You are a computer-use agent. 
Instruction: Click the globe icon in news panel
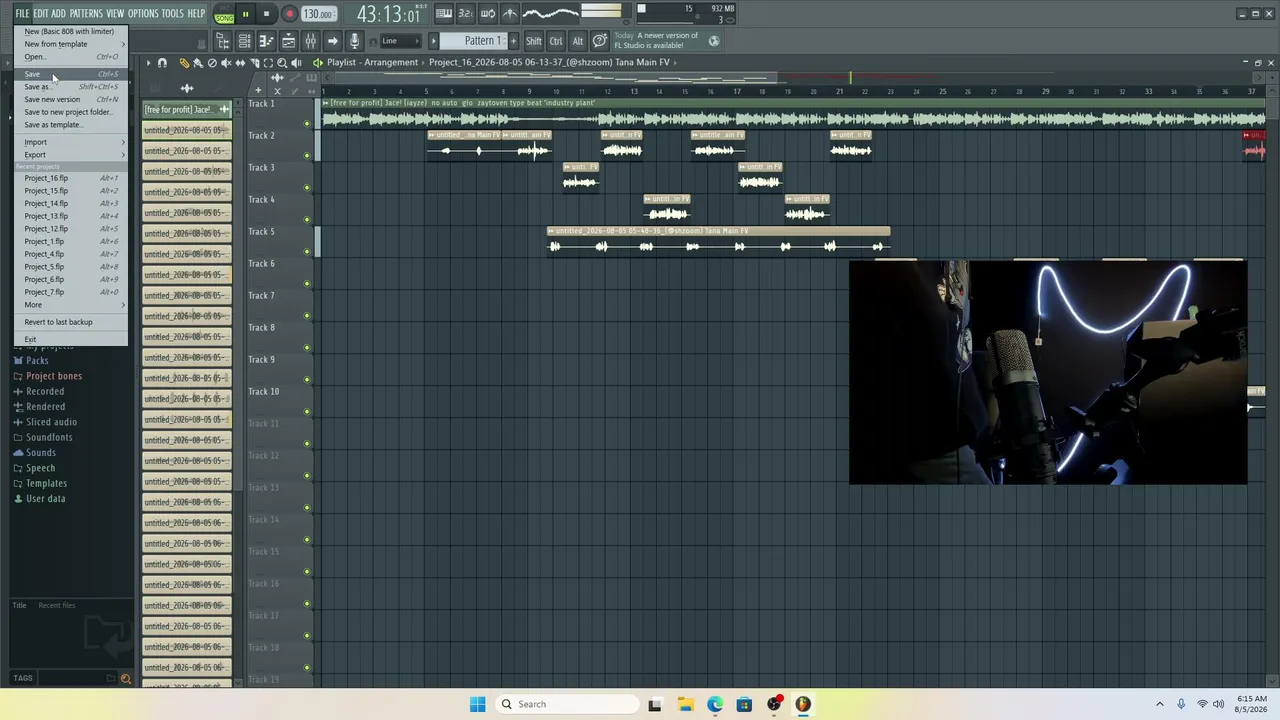pyautogui.click(x=714, y=41)
